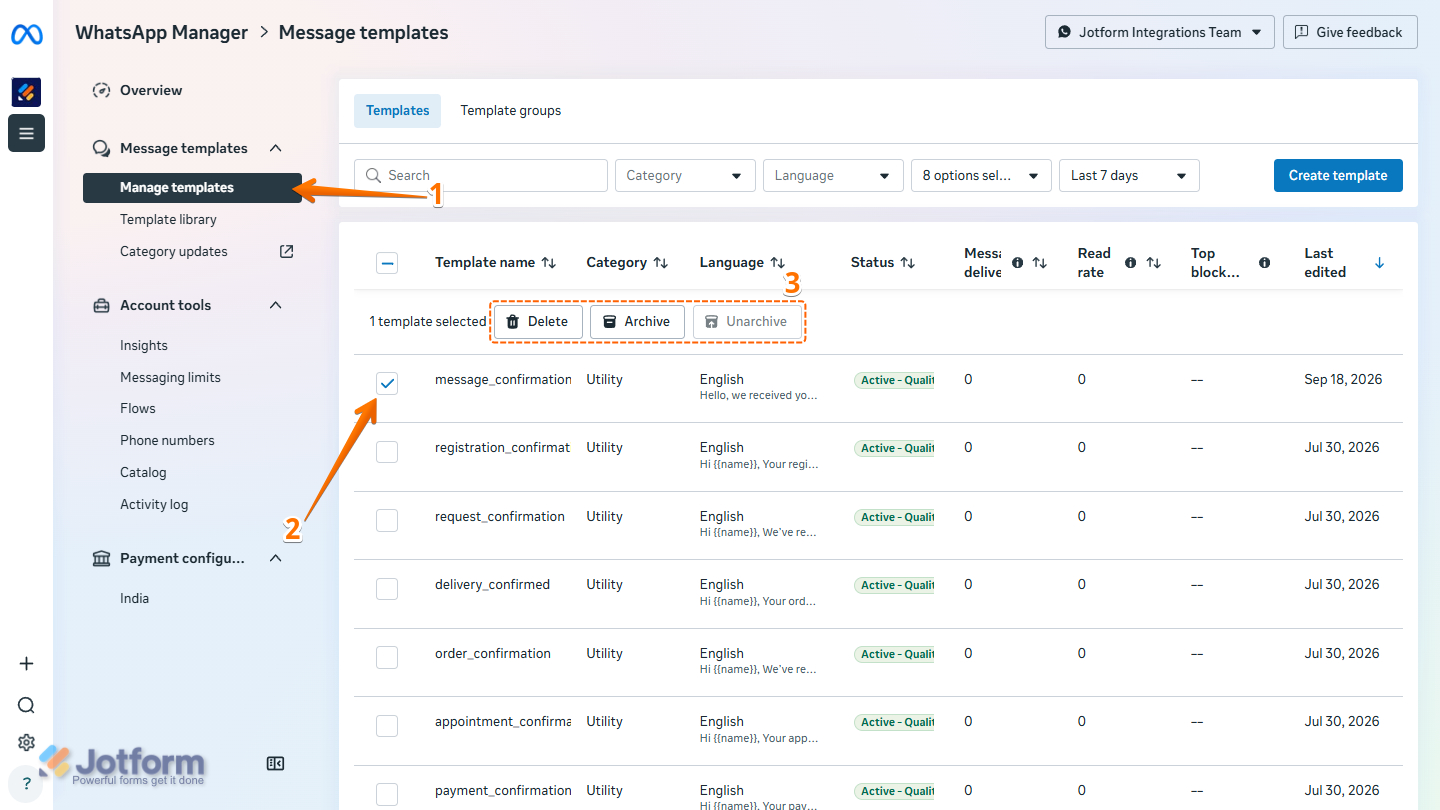Image resolution: width=1440 pixels, height=810 pixels.
Task: Delete the selected template
Action: (x=538, y=322)
